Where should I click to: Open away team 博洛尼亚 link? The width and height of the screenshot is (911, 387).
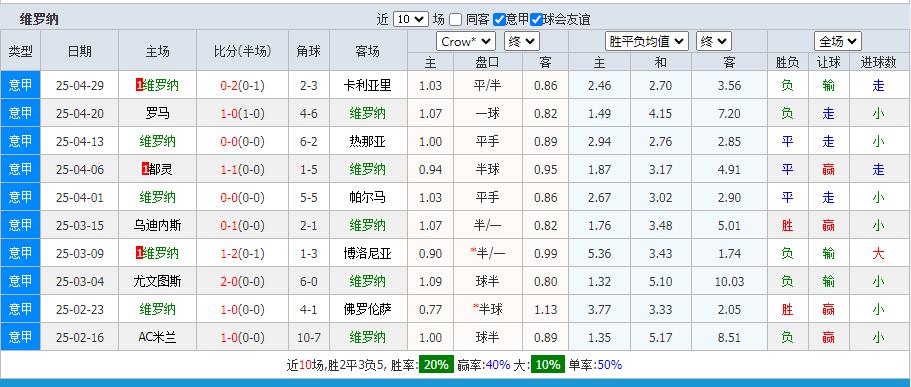368,253
